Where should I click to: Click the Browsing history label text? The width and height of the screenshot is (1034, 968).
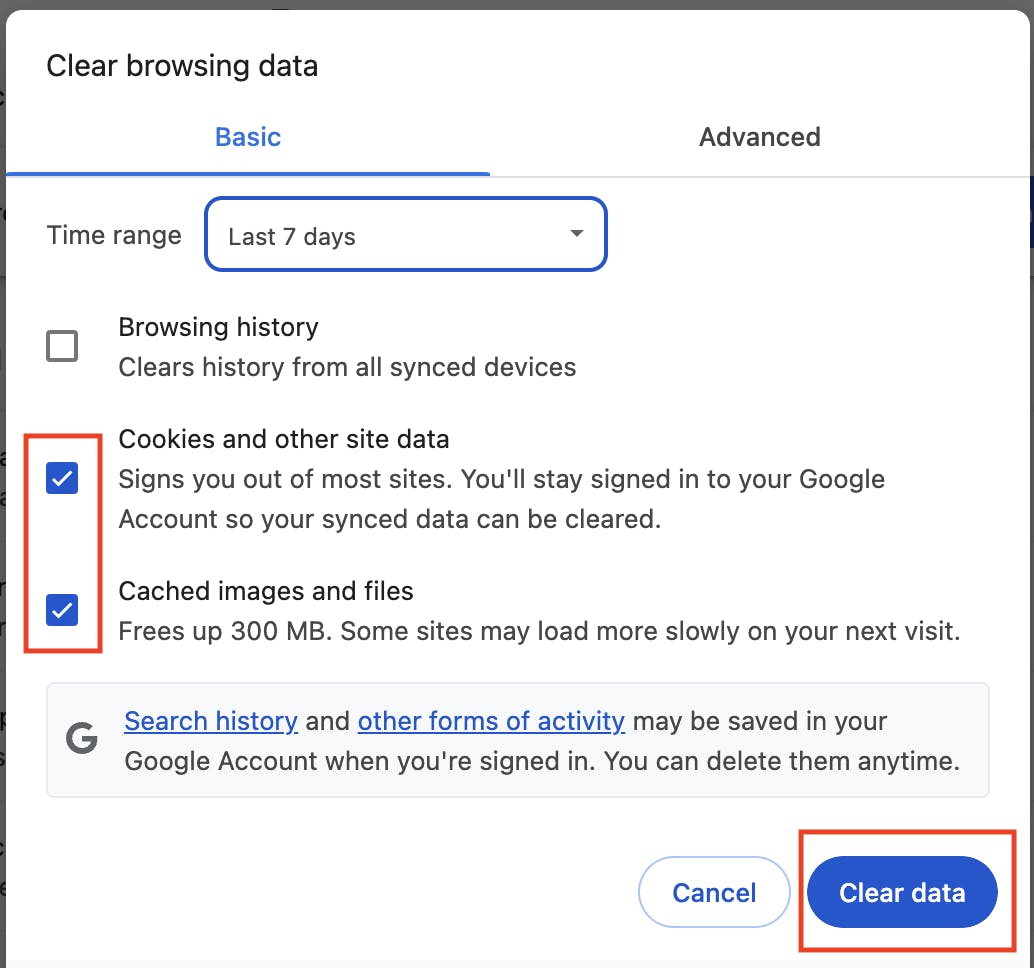[218, 327]
